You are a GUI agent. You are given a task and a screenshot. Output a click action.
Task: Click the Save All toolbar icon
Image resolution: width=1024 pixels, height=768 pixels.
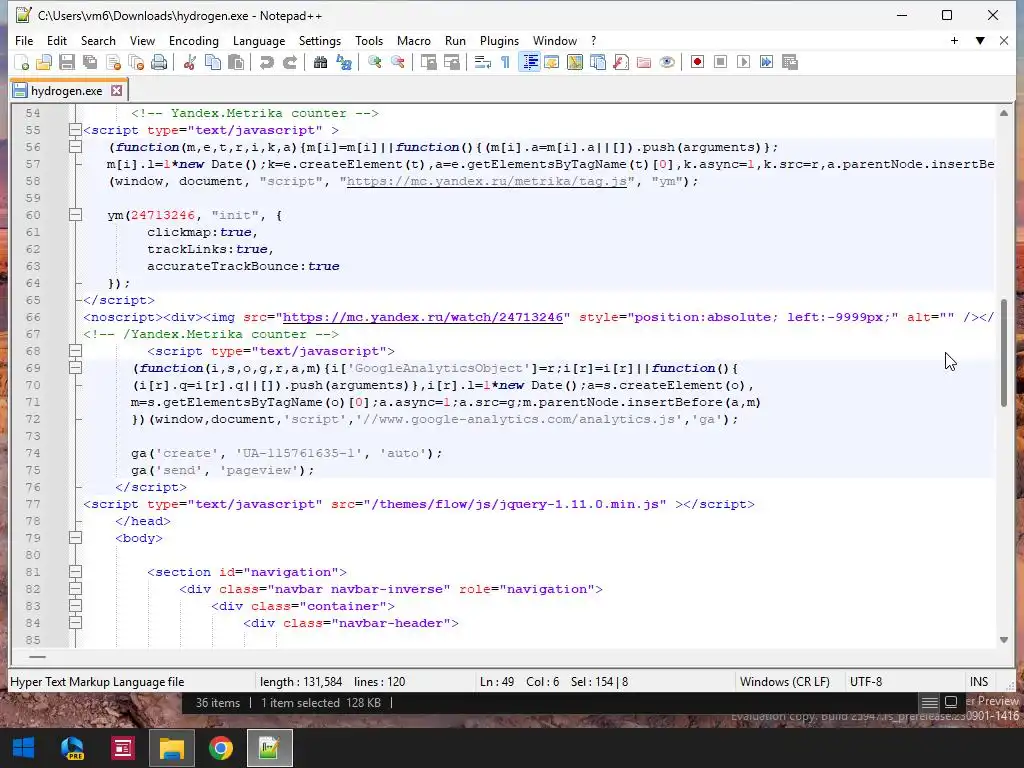90,62
